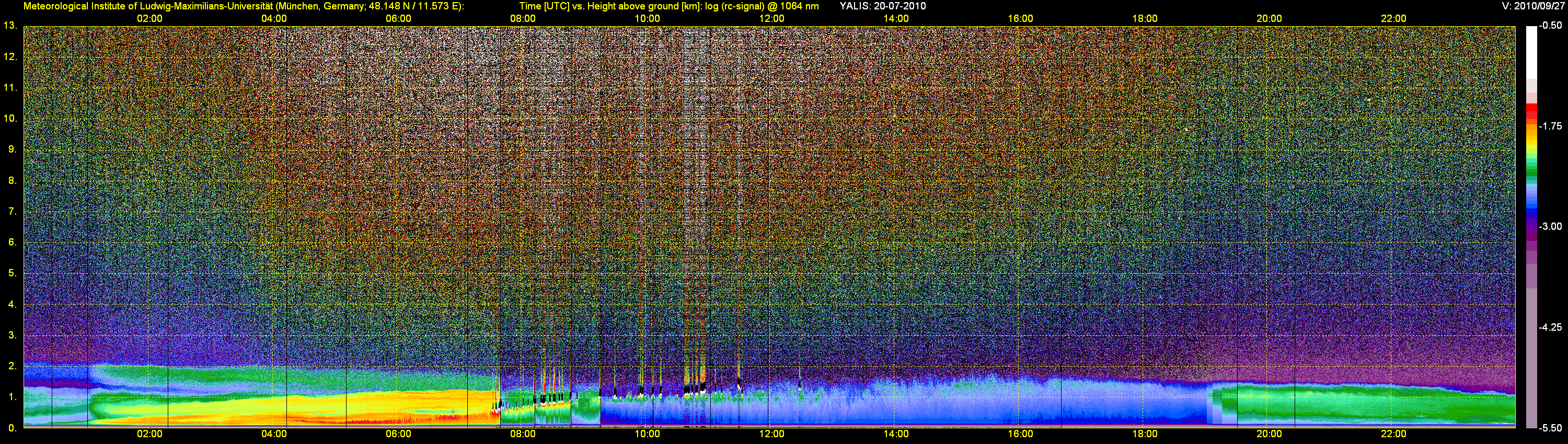
Task: Click the "3." height axis label
Action: click(12, 335)
